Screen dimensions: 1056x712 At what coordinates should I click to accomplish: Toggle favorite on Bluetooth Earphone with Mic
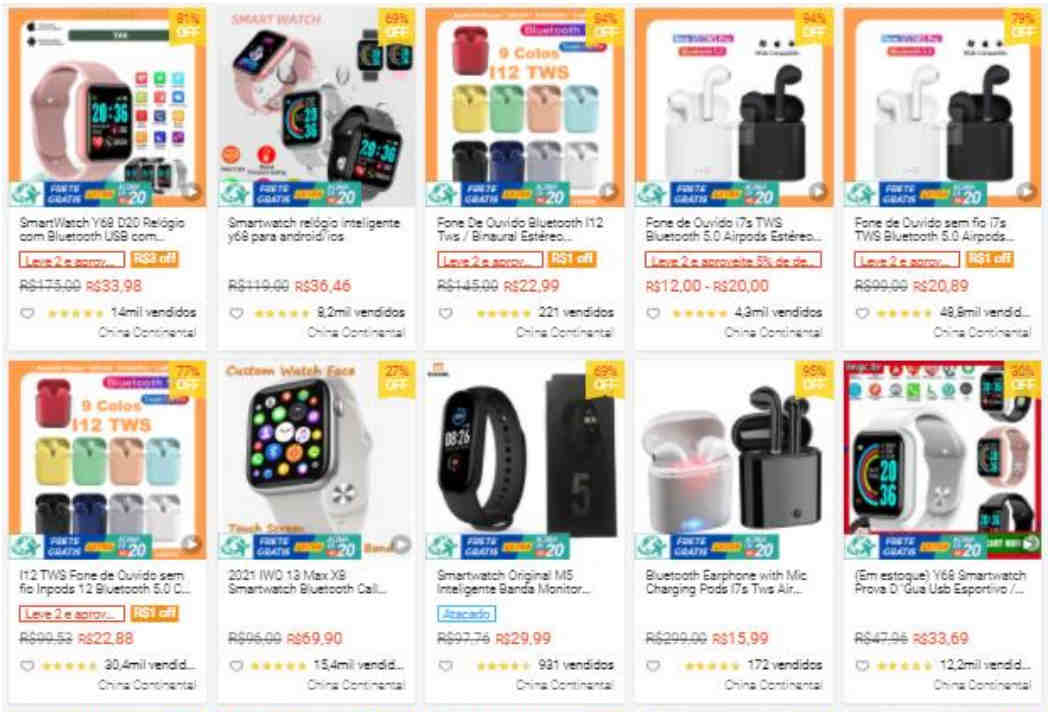[x=653, y=666]
